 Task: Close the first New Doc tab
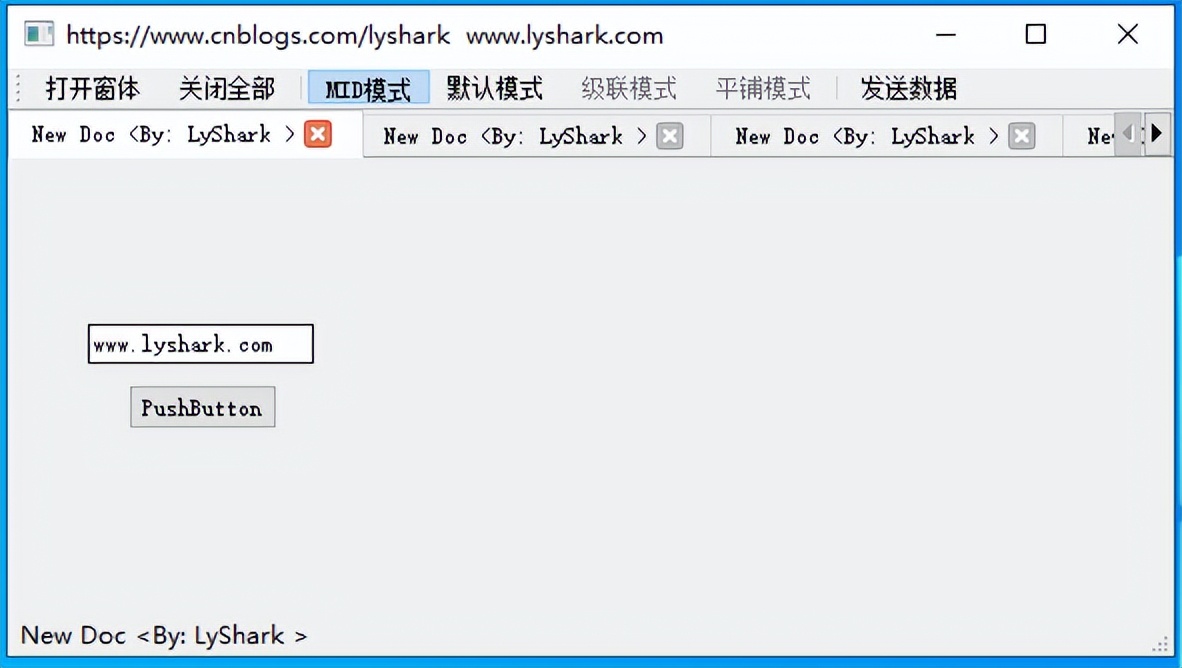point(318,134)
